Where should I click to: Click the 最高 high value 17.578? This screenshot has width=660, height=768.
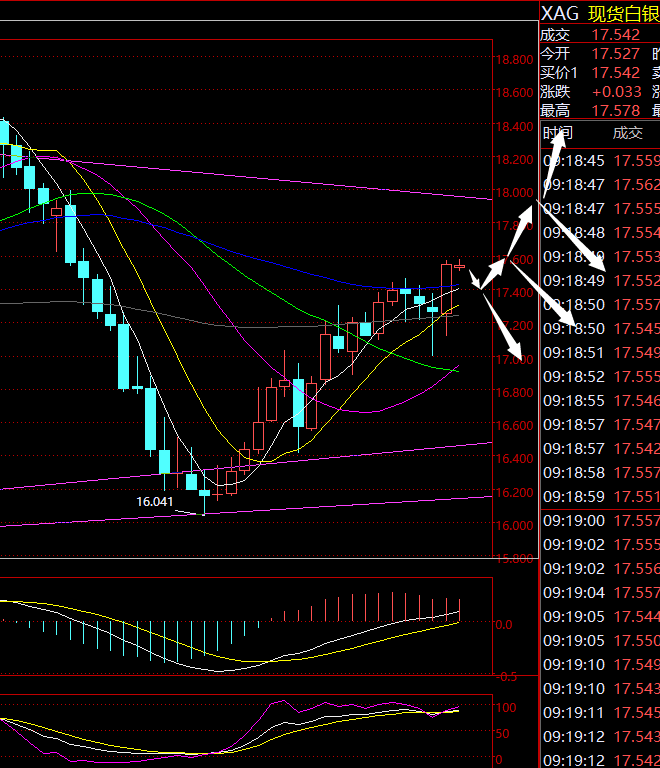tap(616, 111)
